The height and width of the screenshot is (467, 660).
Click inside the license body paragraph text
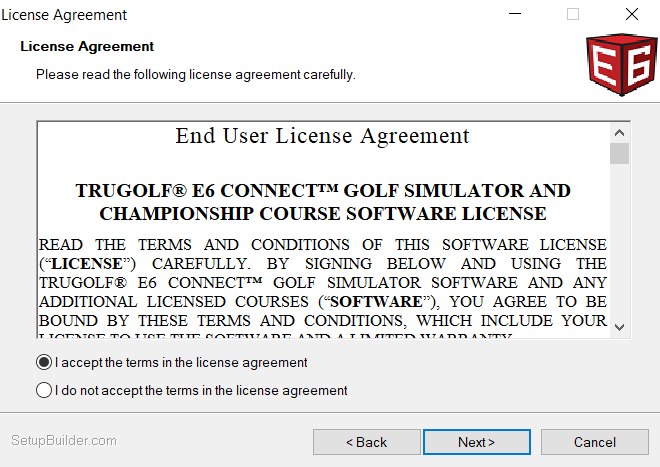(x=322, y=282)
